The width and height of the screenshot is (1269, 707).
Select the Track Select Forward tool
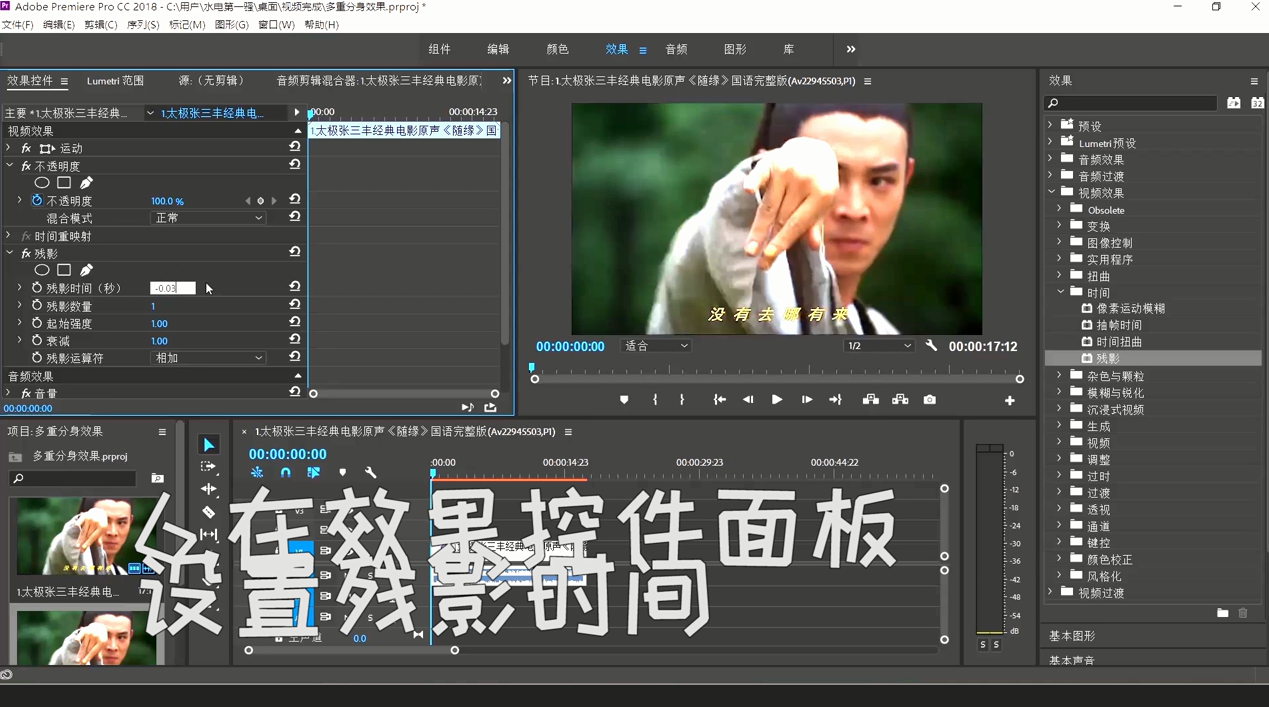point(208,467)
